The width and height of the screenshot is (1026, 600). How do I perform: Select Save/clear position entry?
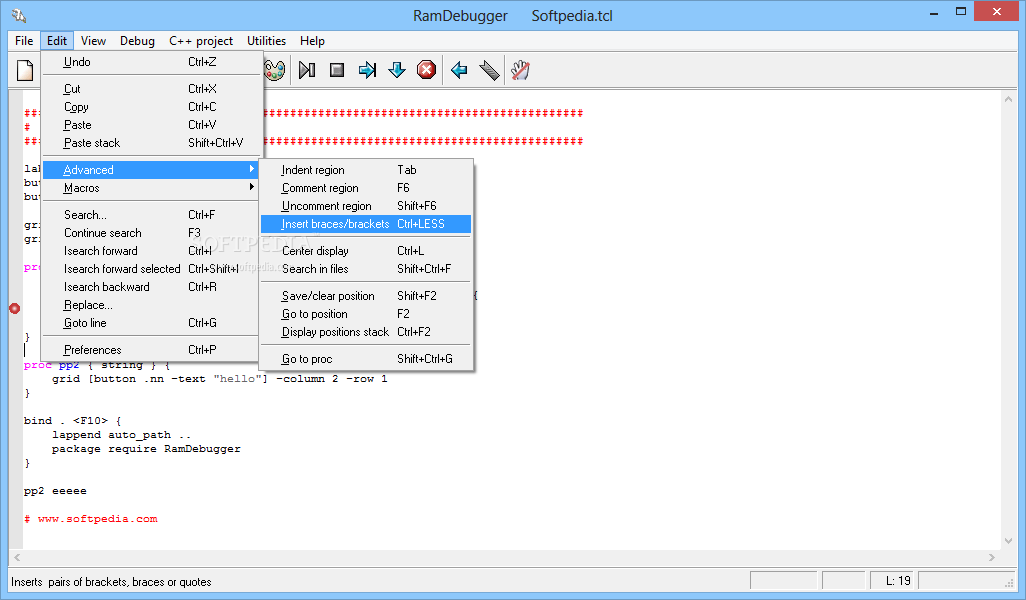(366, 296)
